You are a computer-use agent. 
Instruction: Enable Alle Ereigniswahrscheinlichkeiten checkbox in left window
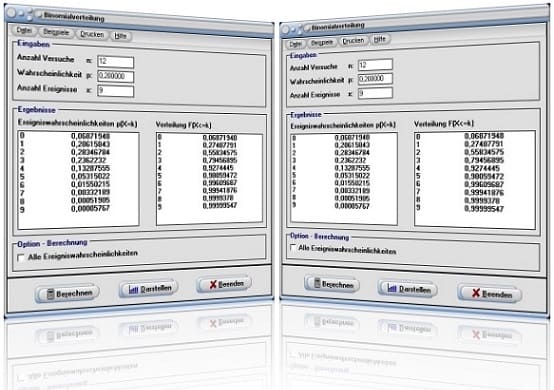coord(21,258)
